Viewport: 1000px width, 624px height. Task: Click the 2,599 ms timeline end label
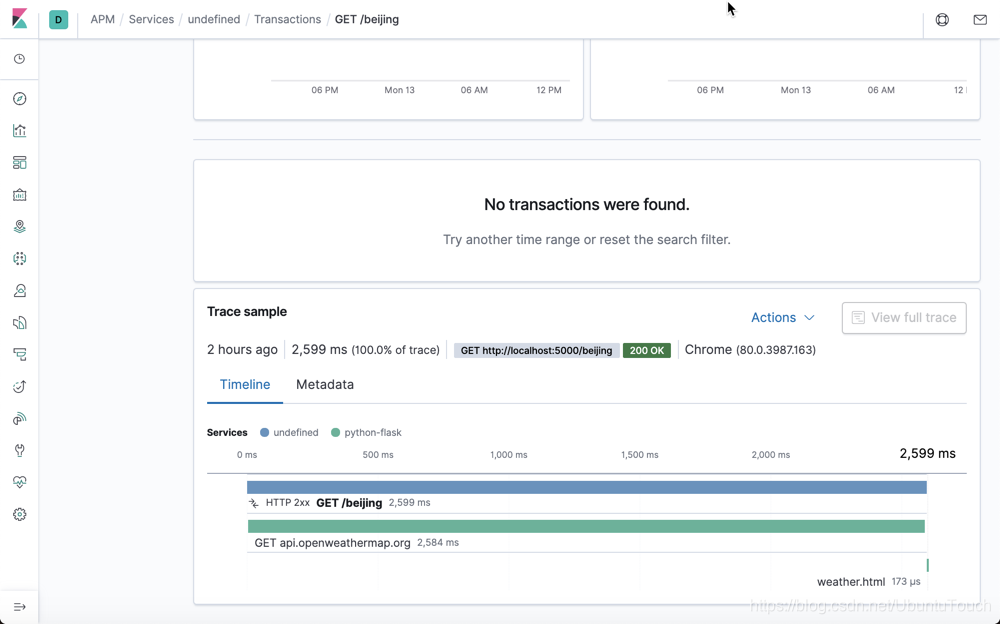927,454
